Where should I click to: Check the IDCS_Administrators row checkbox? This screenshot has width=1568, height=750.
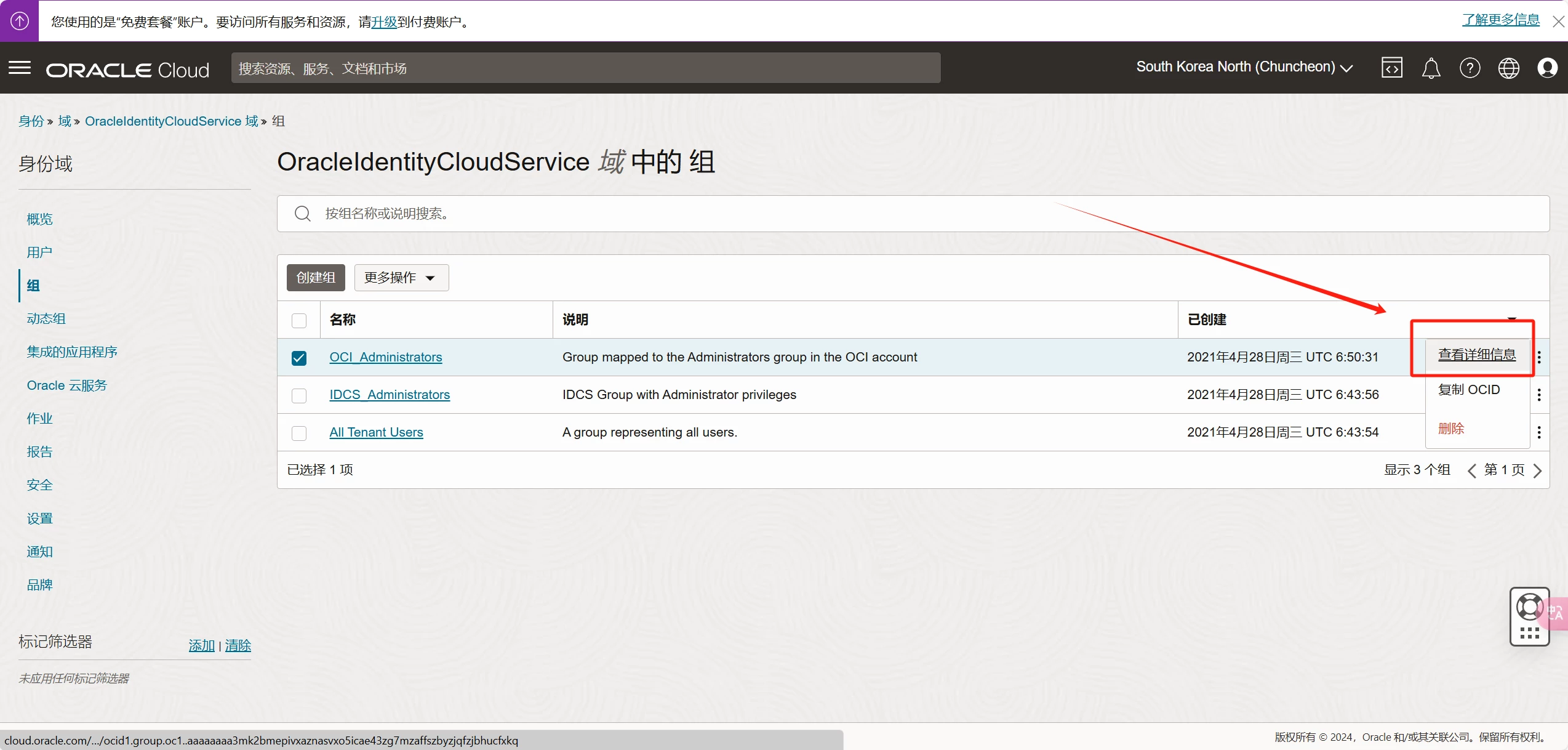299,395
